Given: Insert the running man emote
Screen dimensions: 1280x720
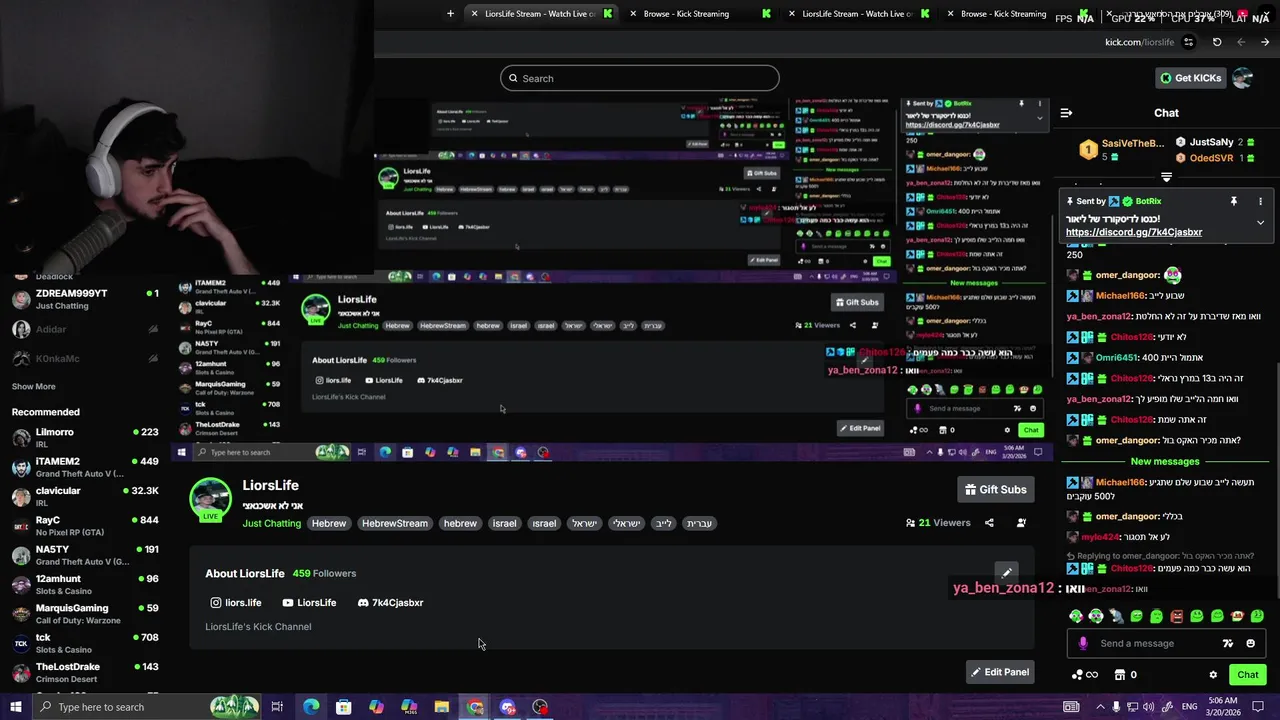Looking at the screenshot, I should click(1116, 616).
